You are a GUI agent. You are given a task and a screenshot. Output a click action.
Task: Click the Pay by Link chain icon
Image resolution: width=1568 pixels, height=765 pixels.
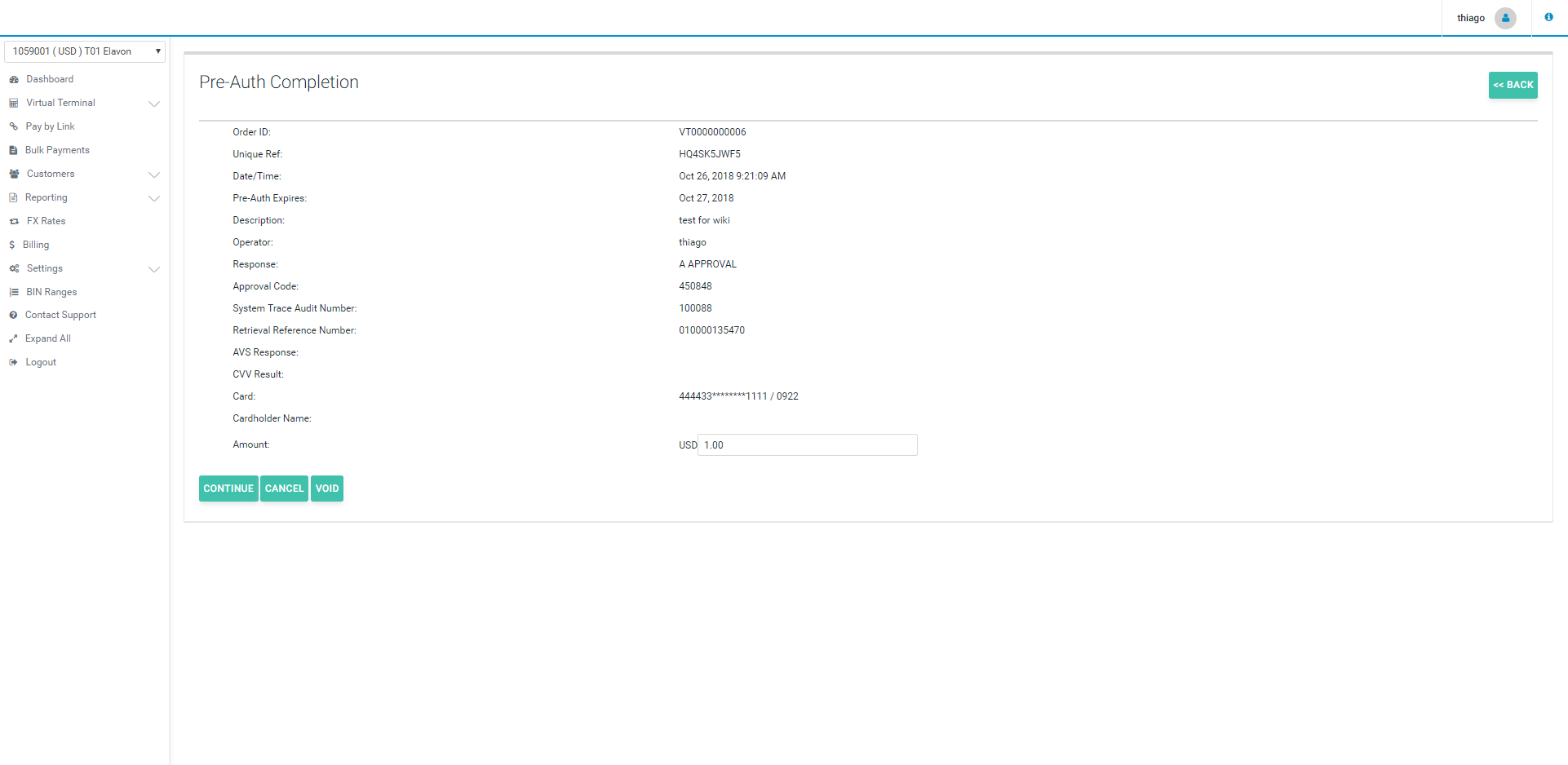click(x=14, y=127)
